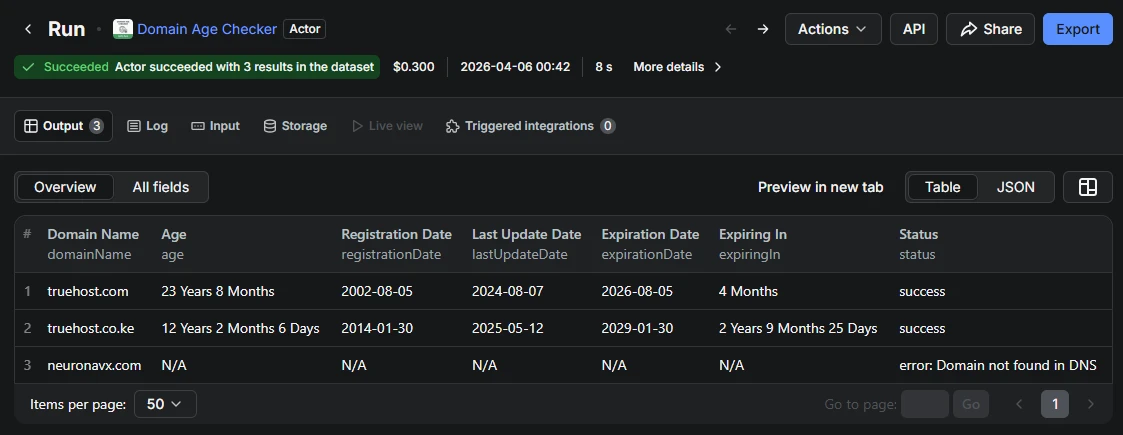Click registration date 2002-08-05
Viewport: 1123px width, 435px height.
click(x=377, y=292)
